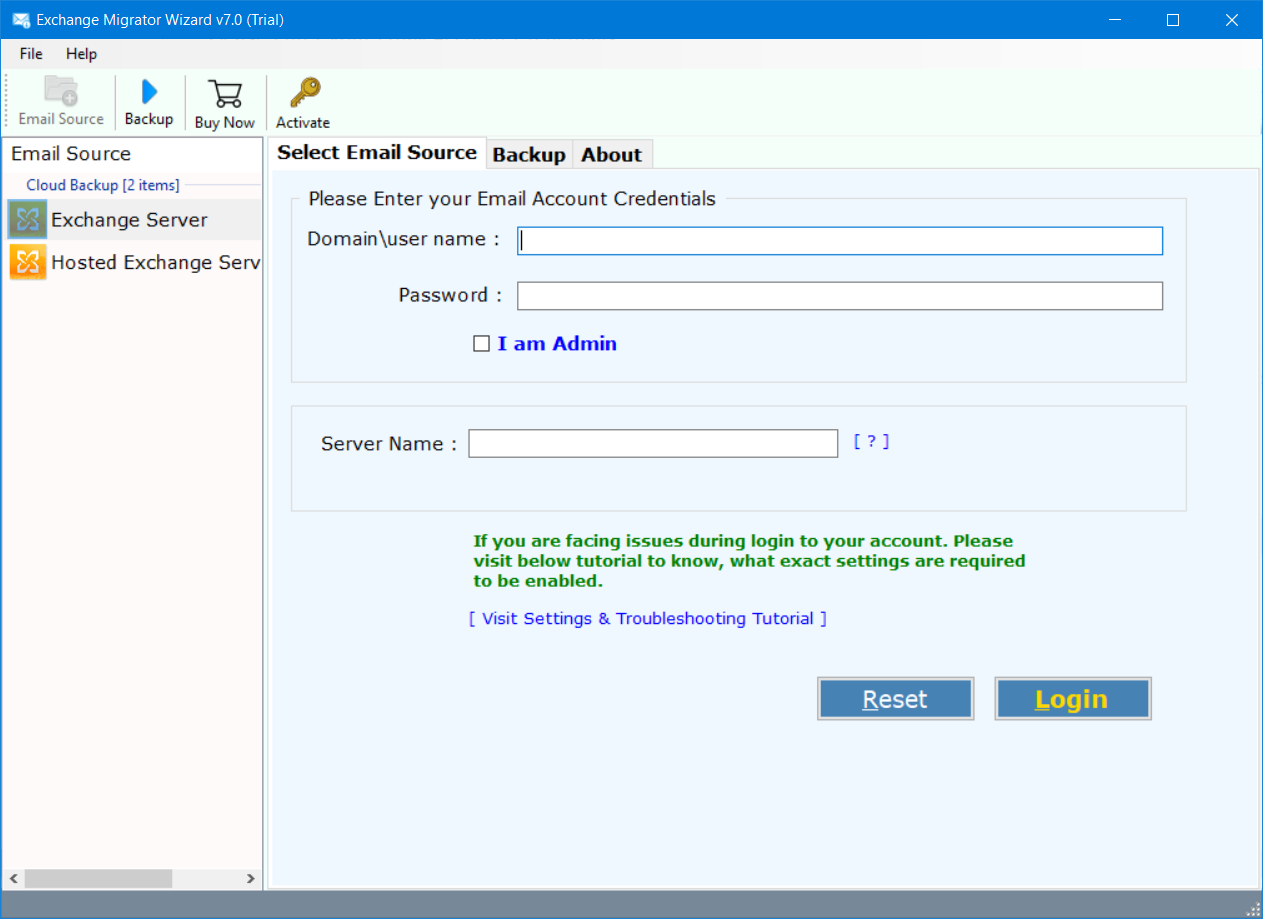This screenshot has width=1263, height=919.
Task: Click the Reset button
Action: [x=895, y=699]
